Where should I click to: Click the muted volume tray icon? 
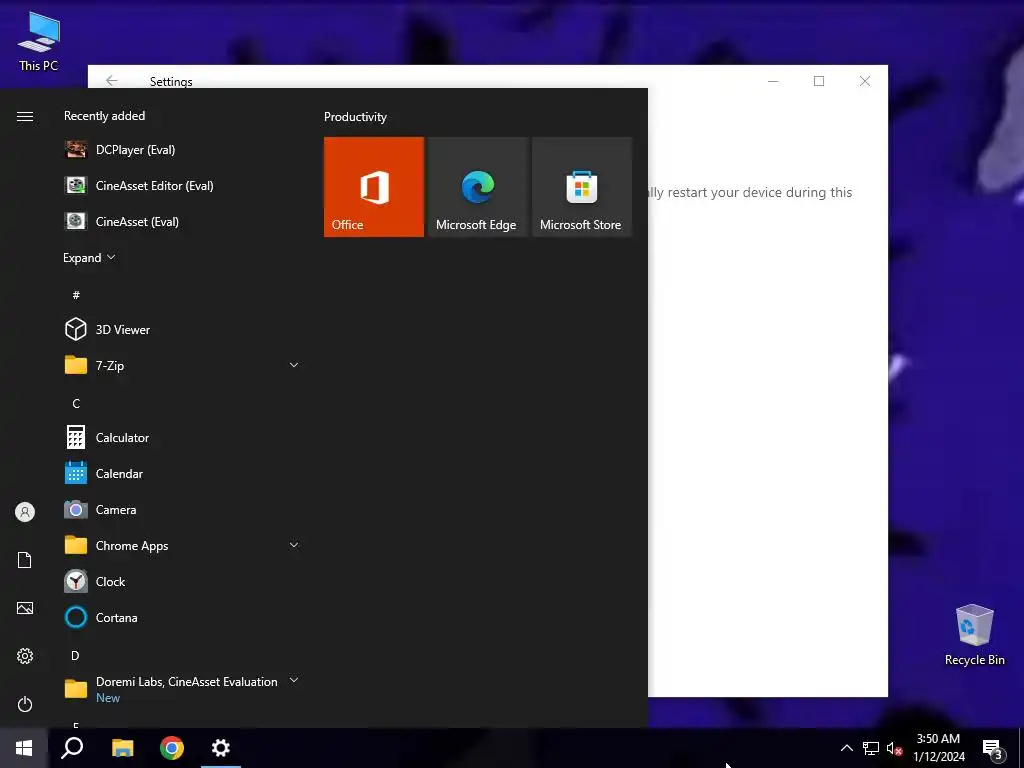(x=894, y=748)
